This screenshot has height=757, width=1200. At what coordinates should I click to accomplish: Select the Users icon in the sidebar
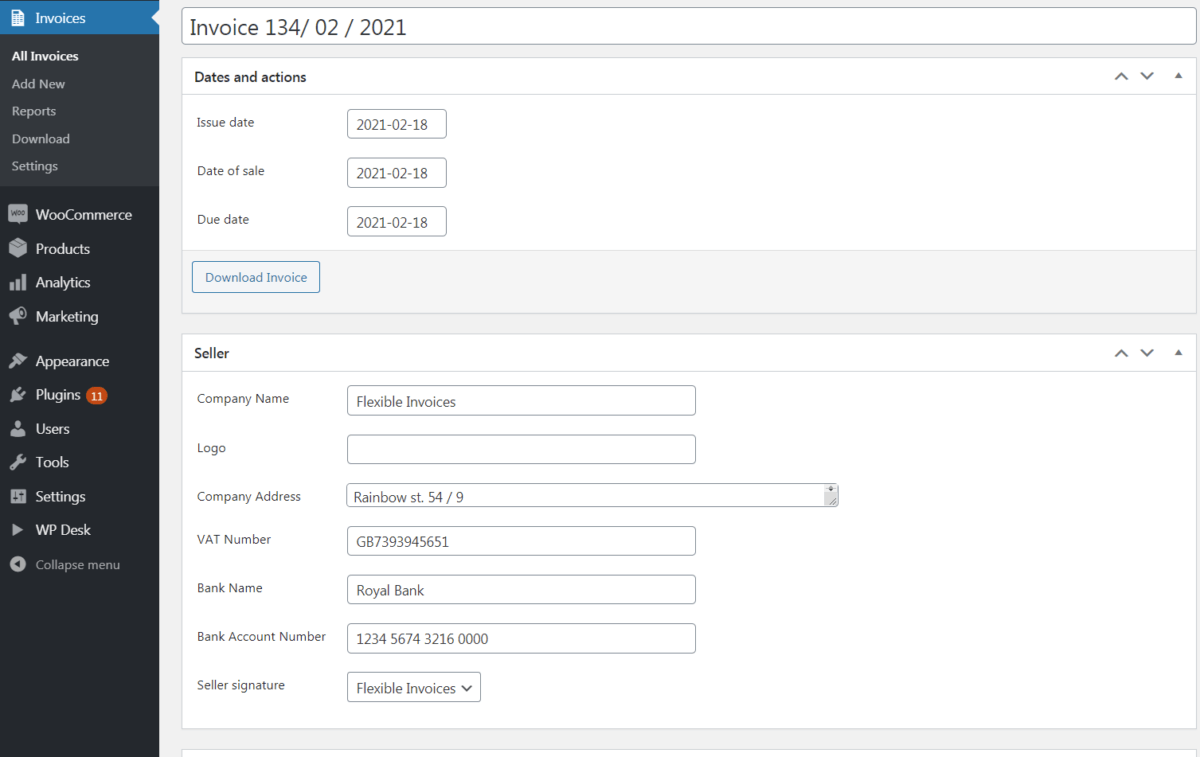click(x=18, y=428)
